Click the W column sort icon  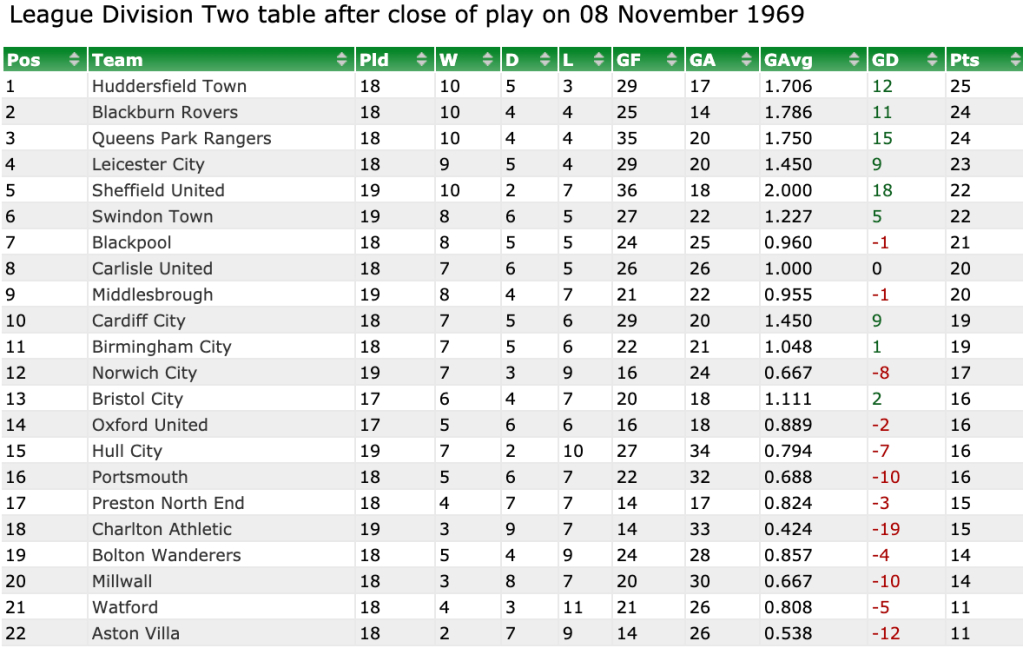[487, 59]
